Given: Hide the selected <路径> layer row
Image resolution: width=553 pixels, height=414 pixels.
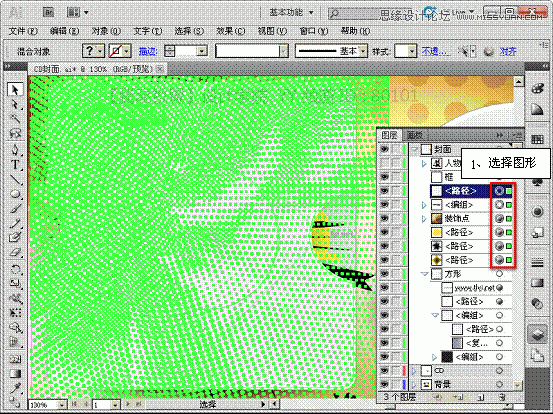Looking at the screenshot, I should coord(384,191).
